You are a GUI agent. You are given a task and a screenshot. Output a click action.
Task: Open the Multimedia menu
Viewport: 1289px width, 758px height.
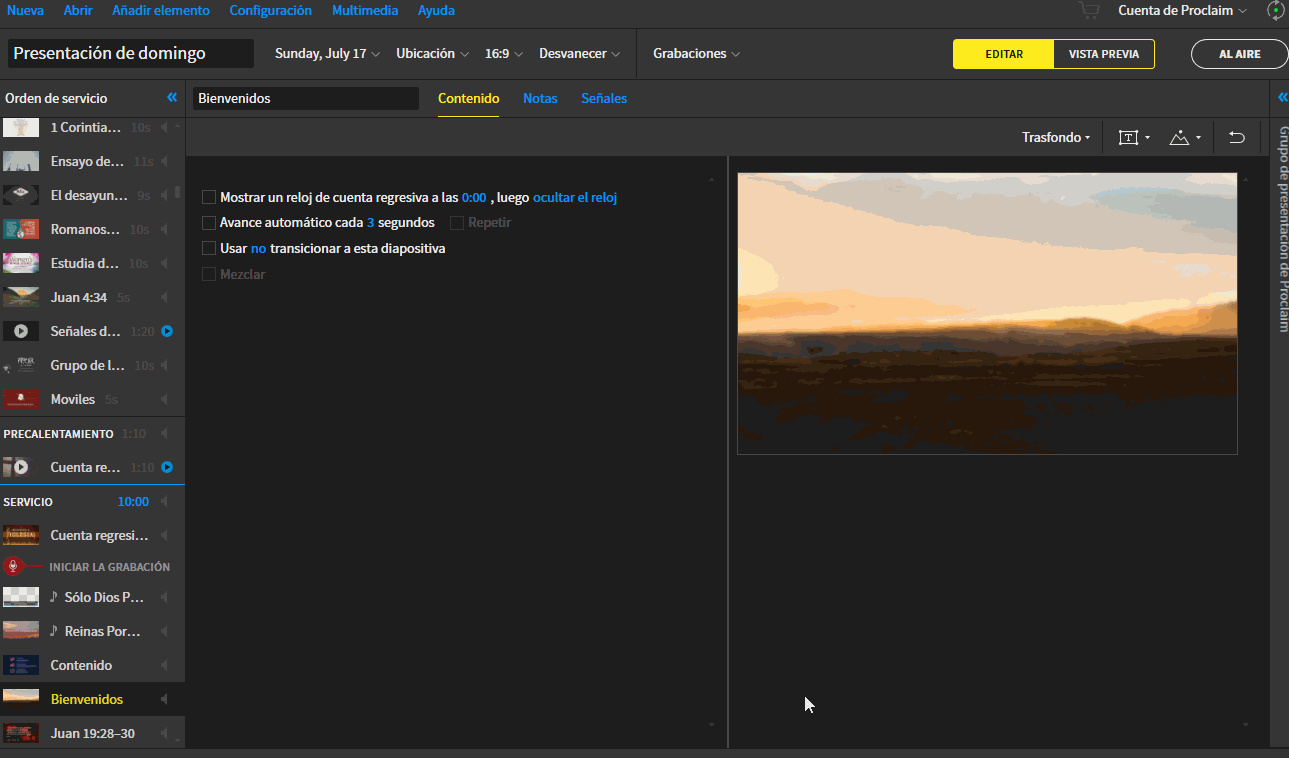[x=364, y=11]
